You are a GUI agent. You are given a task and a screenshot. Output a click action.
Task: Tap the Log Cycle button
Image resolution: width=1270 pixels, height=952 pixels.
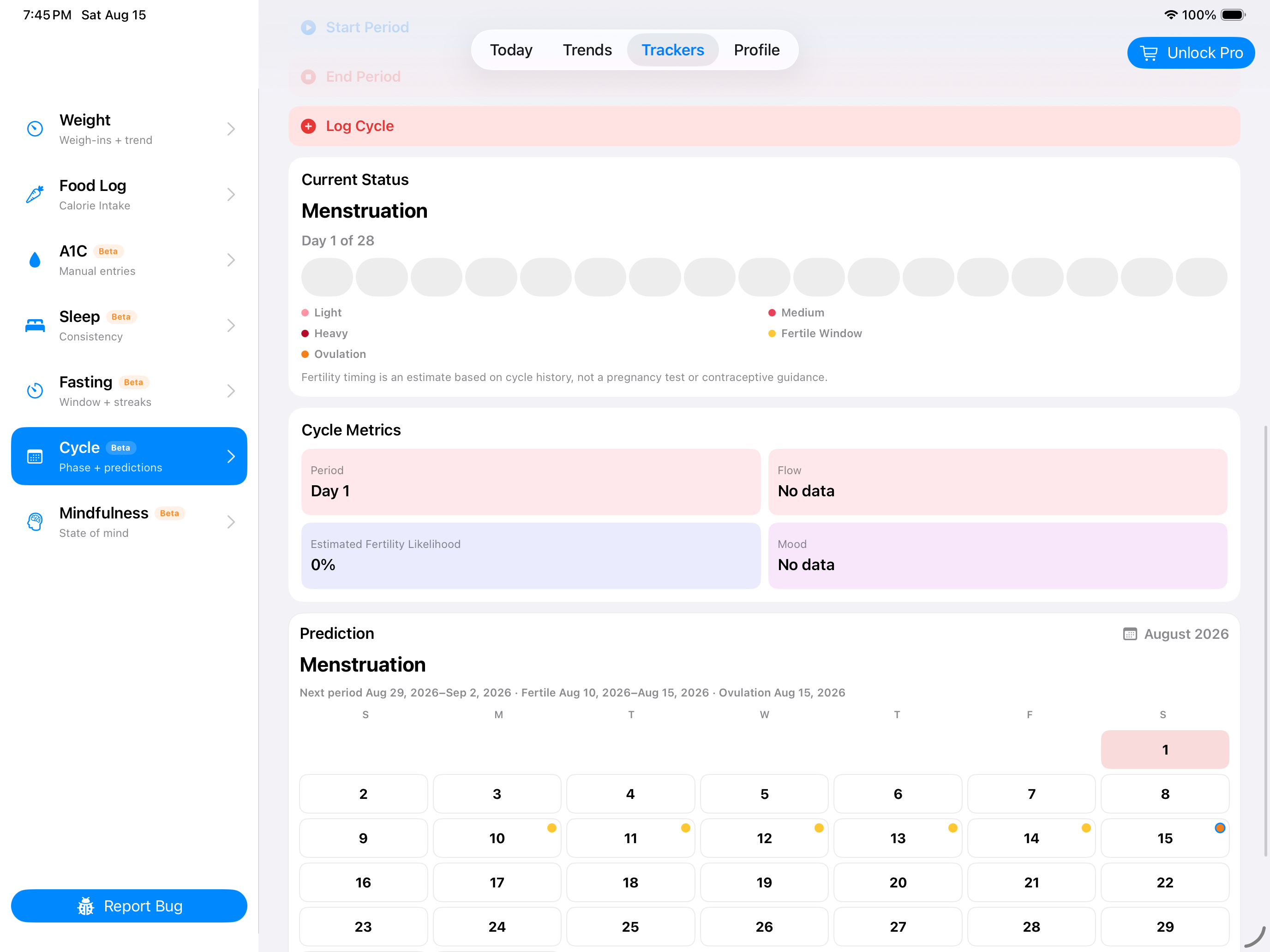click(764, 126)
